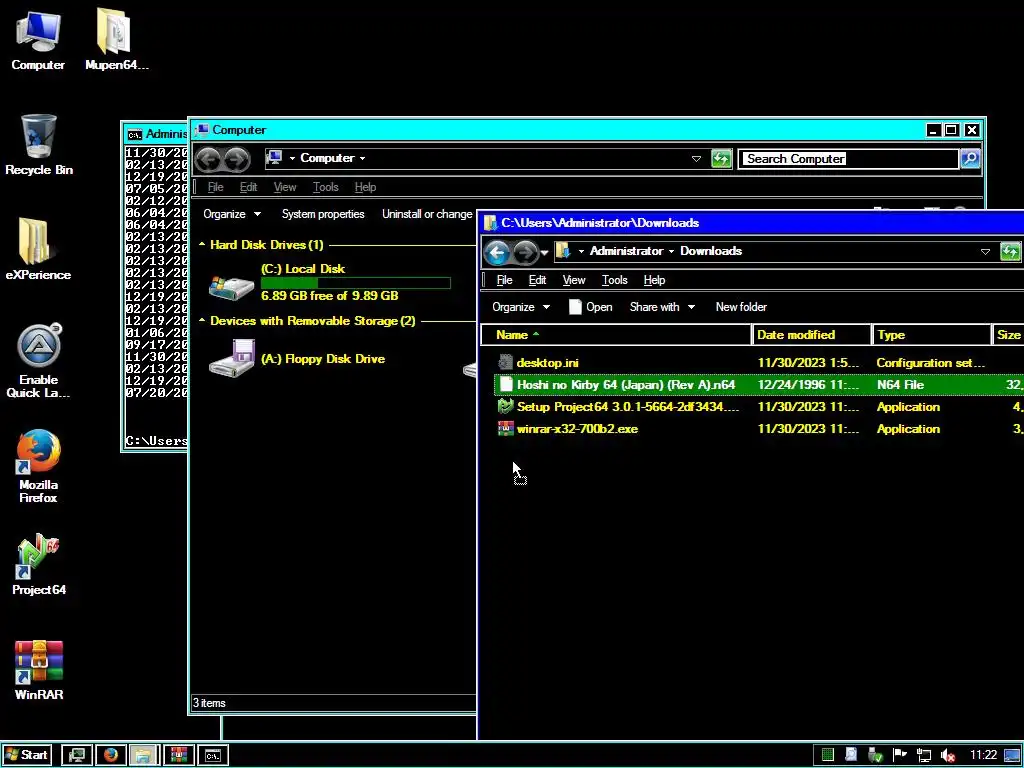Launch Enable Quick Launch shortcut

(x=39, y=361)
